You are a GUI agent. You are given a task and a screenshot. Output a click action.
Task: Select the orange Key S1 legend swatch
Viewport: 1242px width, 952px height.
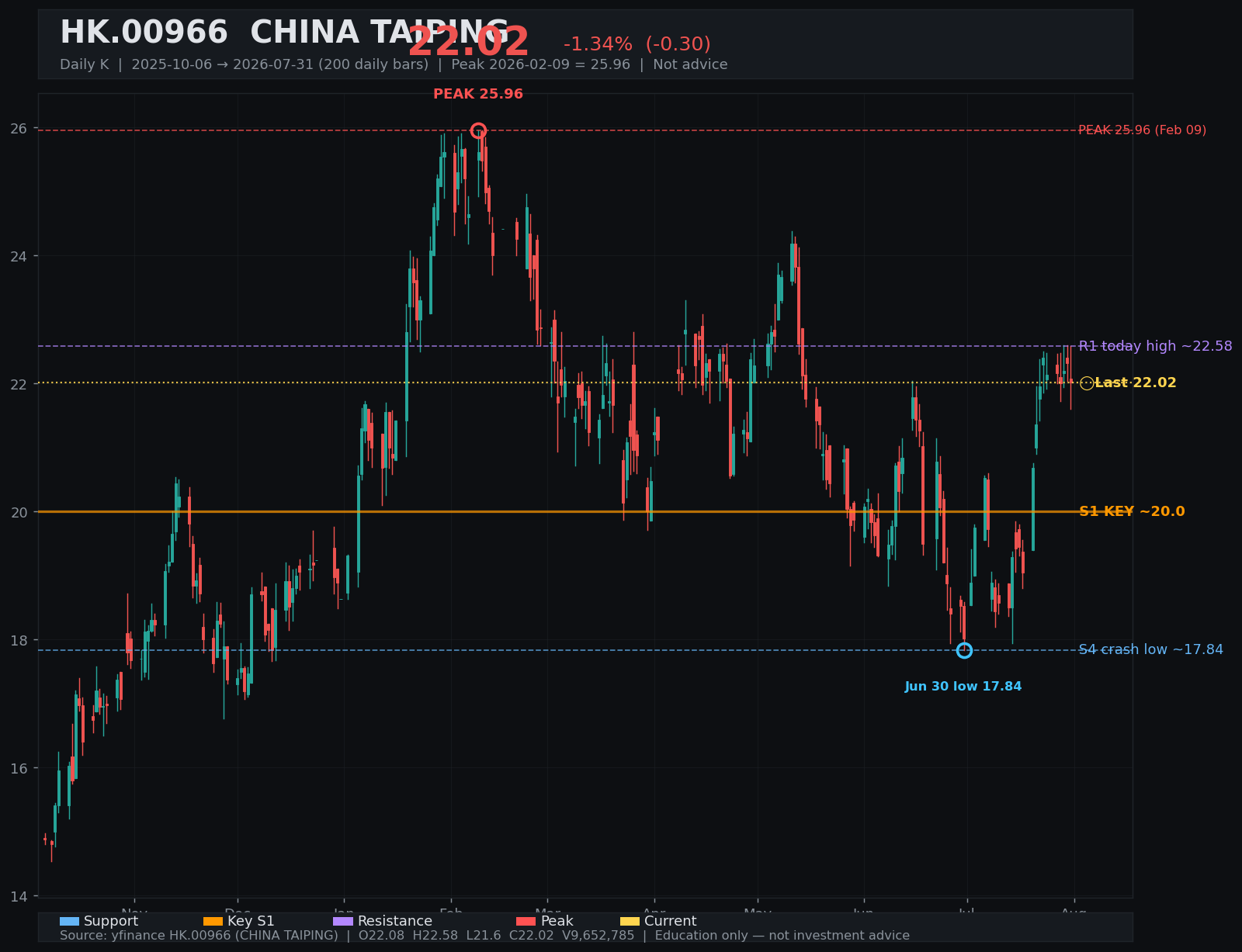point(213,922)
